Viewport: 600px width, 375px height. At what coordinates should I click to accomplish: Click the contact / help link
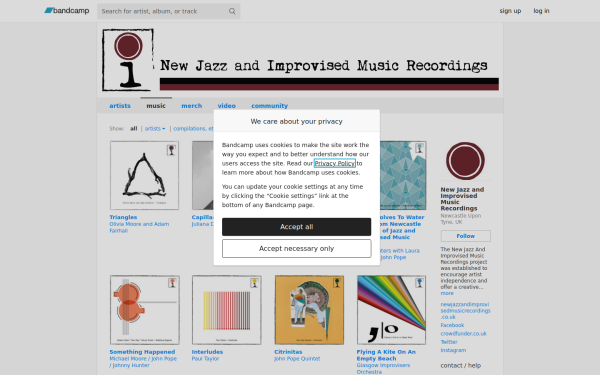click(x=461, y=365)
